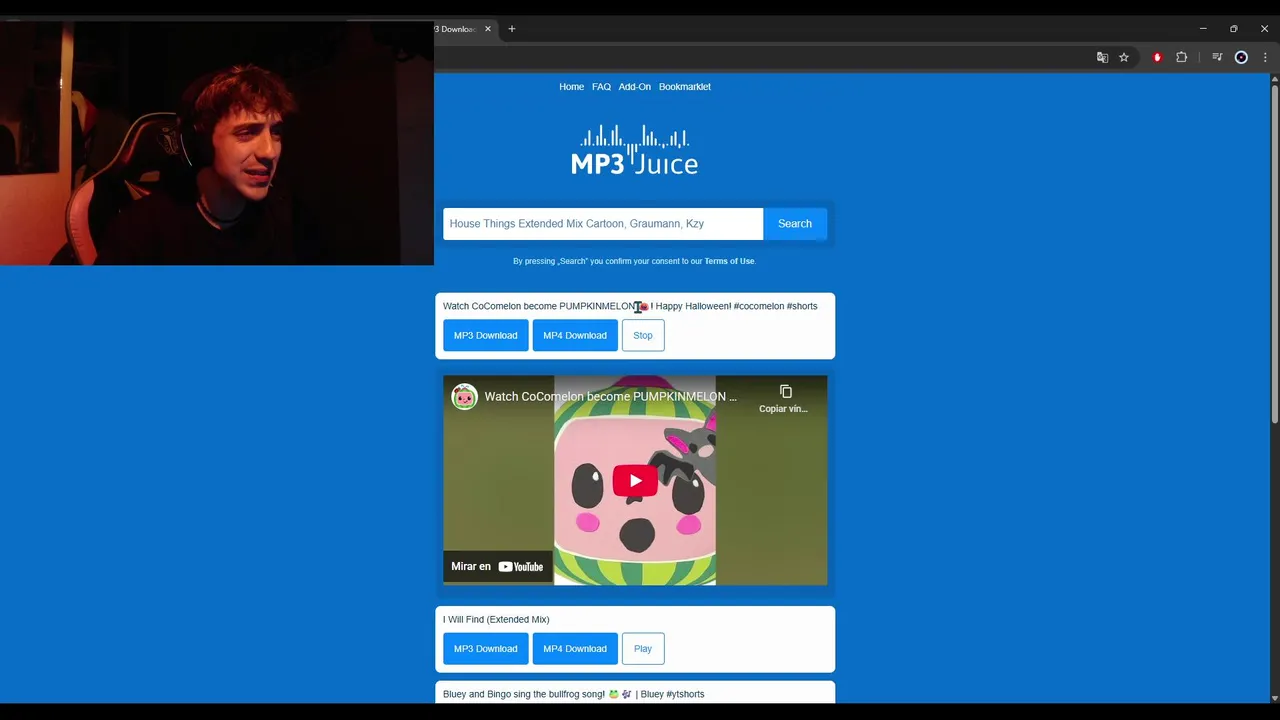Click MP3 Download for CoComelon PUMPKINMELON
The image size is (1280, 720).
pyautogui.click(x=486, y=335)
